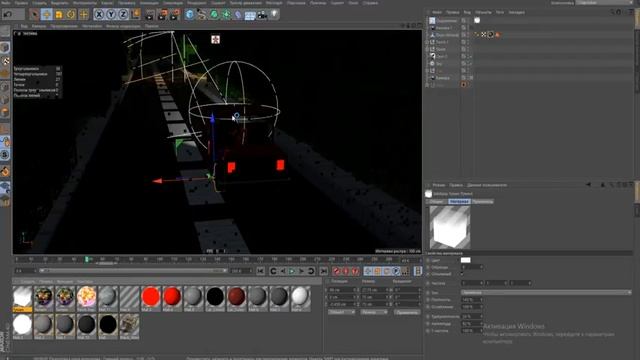Switch to the Общие tab in attributes
Screen dimensions: 640x360
pos(436,202)
